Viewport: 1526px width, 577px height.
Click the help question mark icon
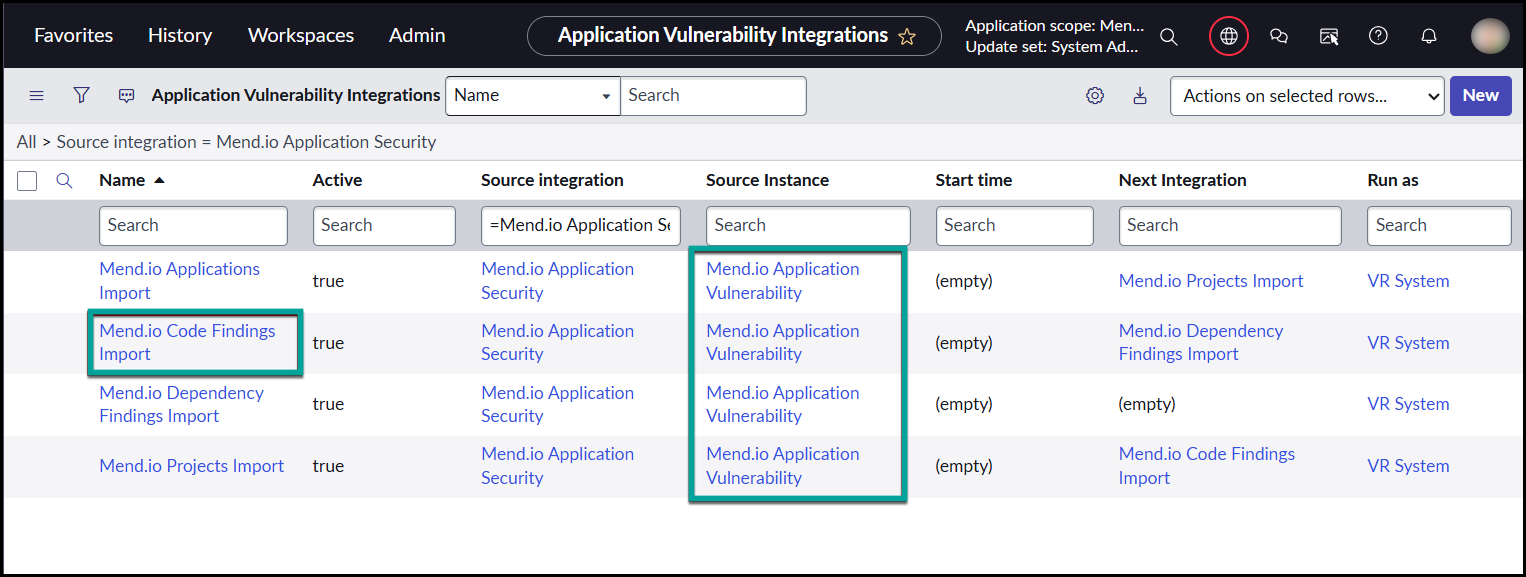(x=1378, y=36)
